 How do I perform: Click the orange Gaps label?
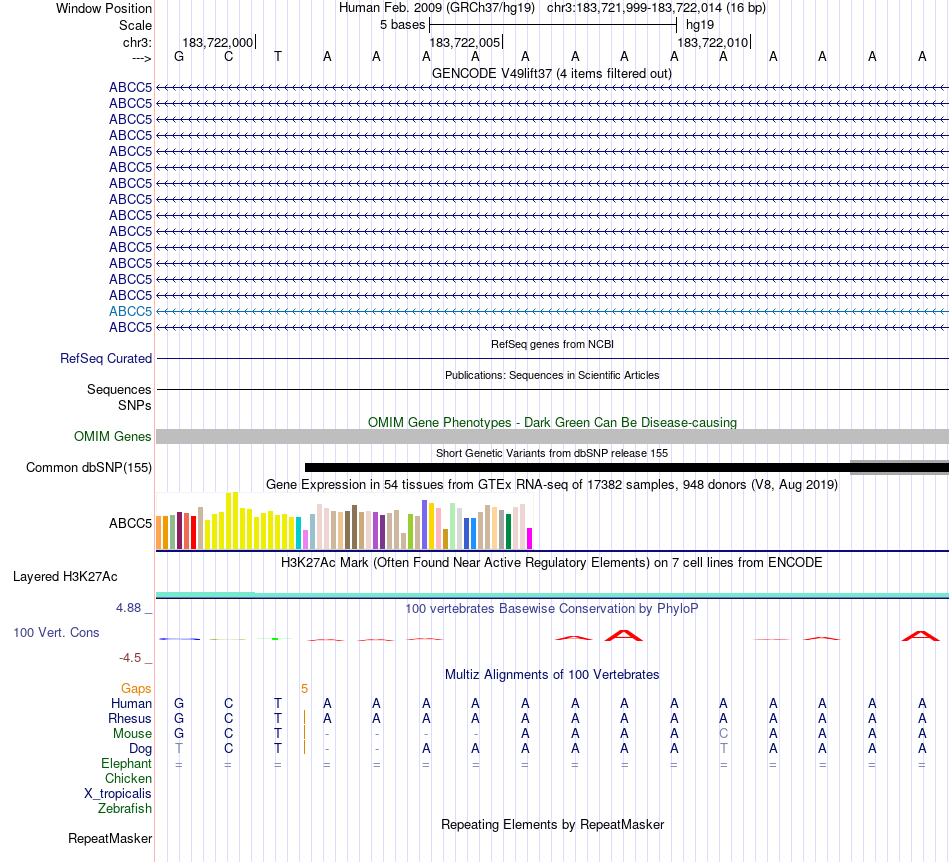pos(136,689)
